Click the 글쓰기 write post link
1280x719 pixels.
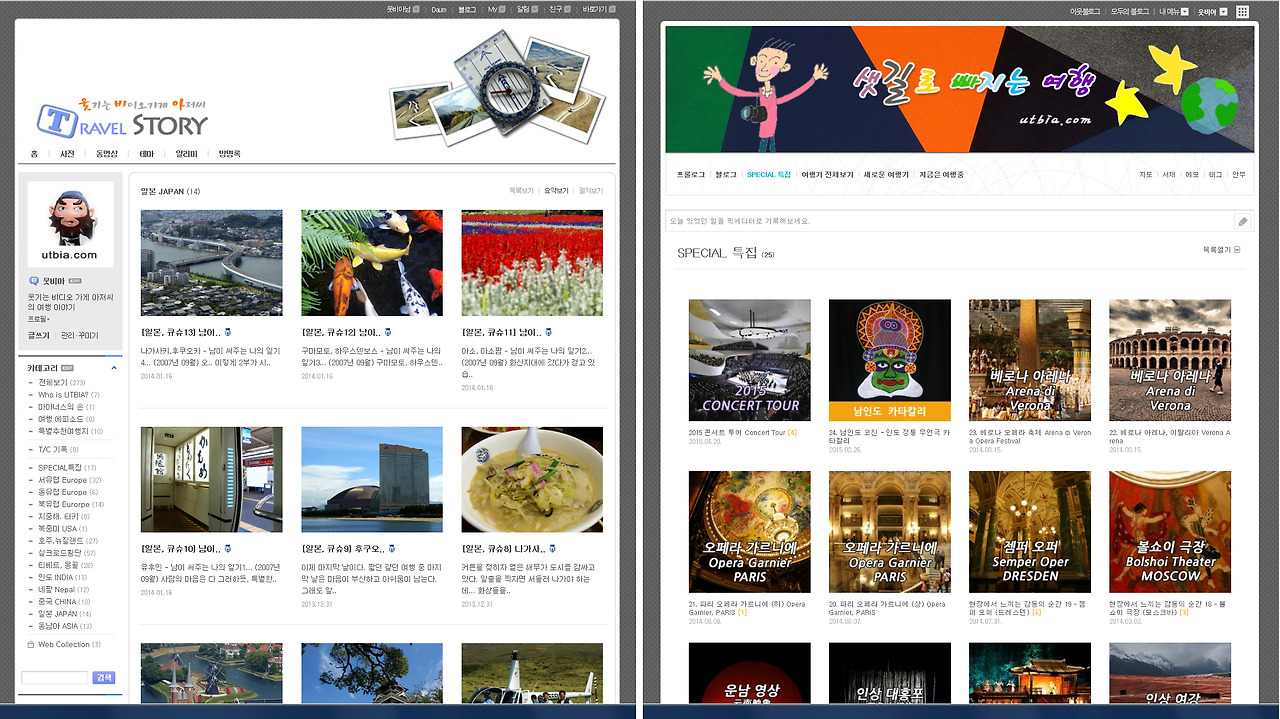point(38,335)
